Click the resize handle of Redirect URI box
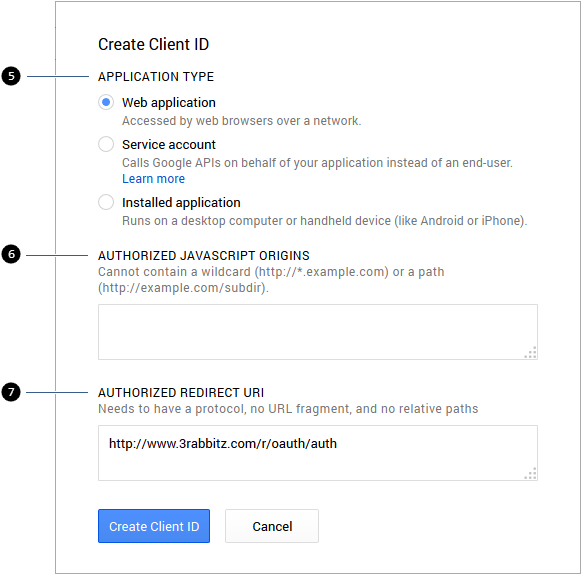The width and height of the screenshot is (582, 575). pos(531,474)
